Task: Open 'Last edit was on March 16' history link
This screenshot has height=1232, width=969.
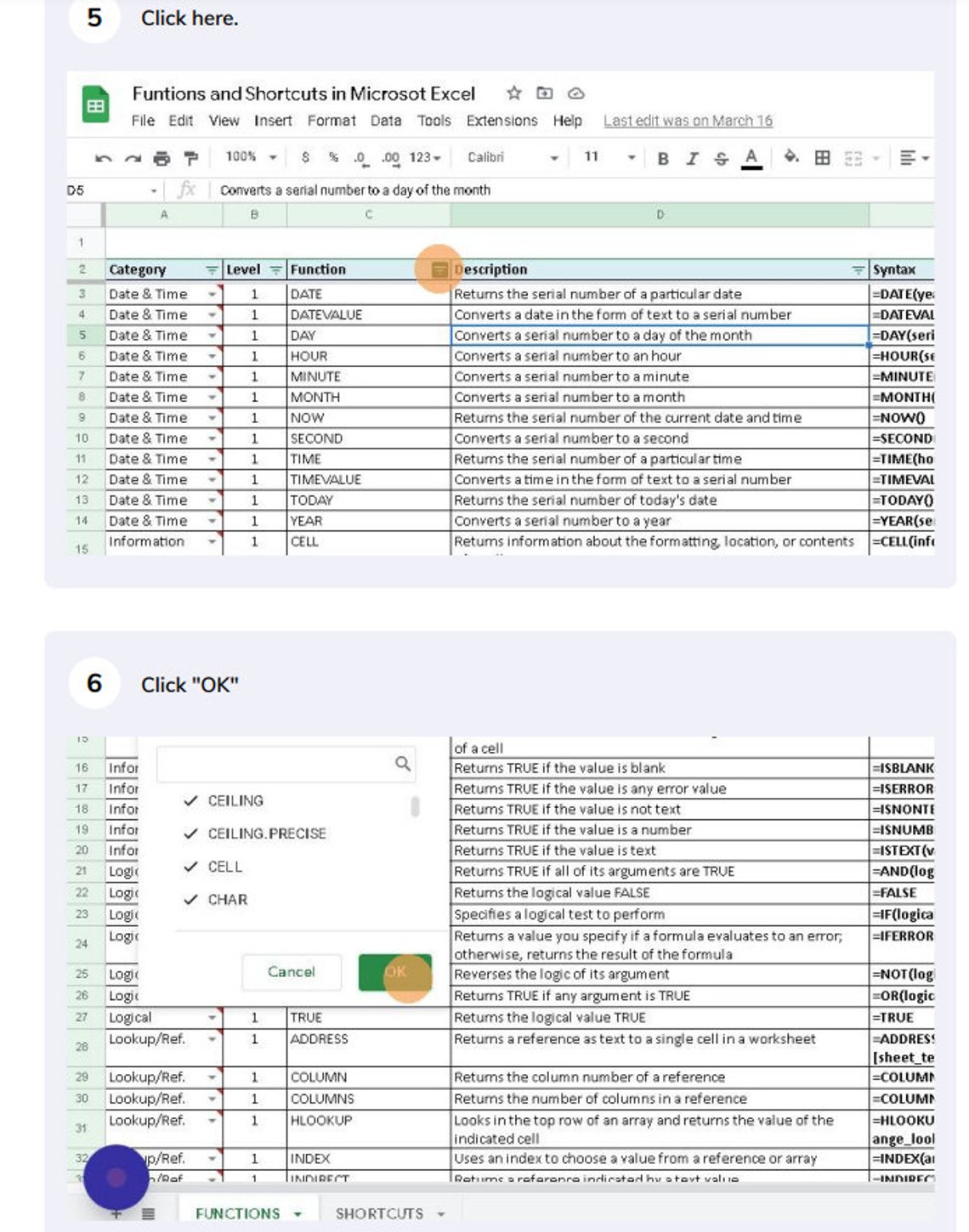Action: click(687, 121)
